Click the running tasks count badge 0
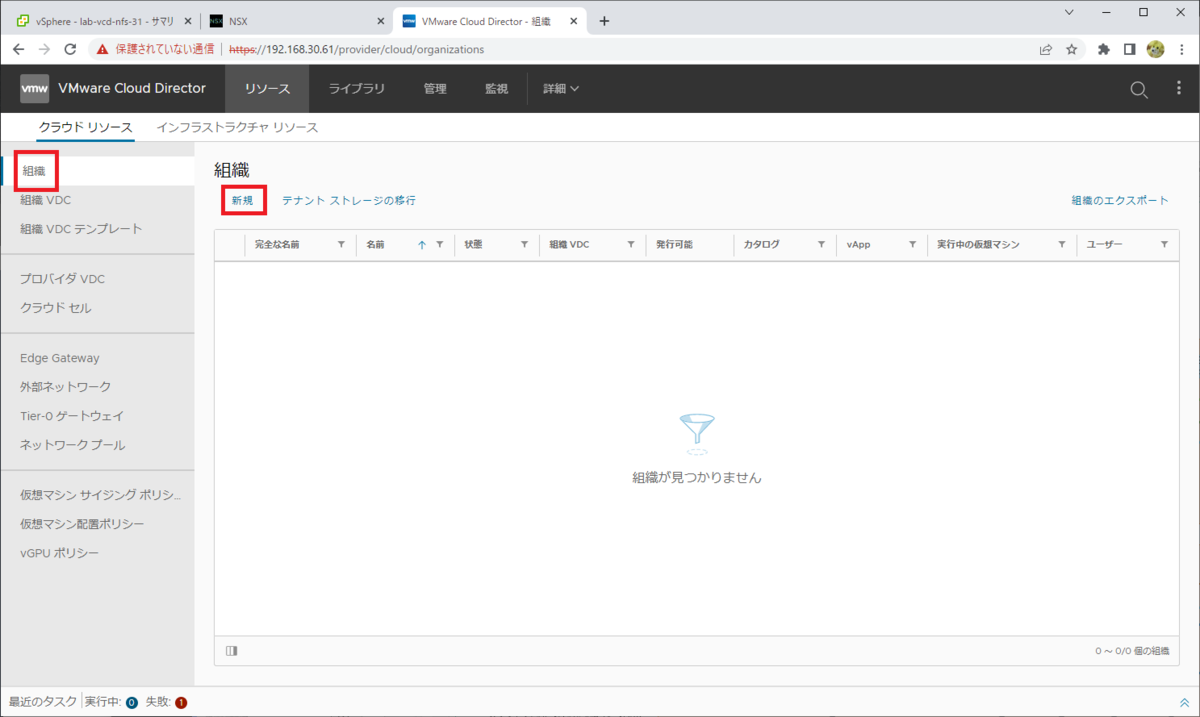Viewport: 1200px width, 717px height. pyautogui.click(x=131, y=703)
